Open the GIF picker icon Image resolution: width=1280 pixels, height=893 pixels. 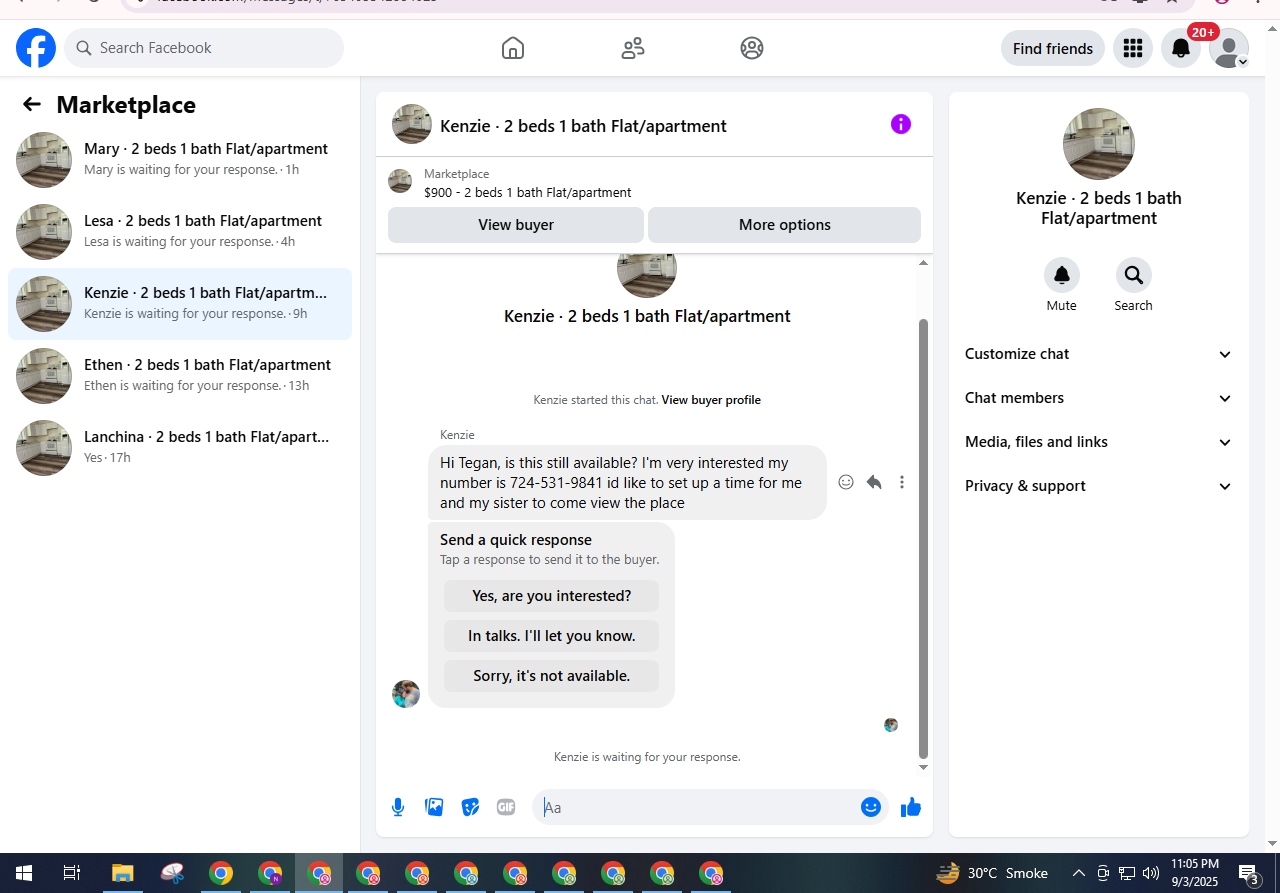[x=506, y=807]
